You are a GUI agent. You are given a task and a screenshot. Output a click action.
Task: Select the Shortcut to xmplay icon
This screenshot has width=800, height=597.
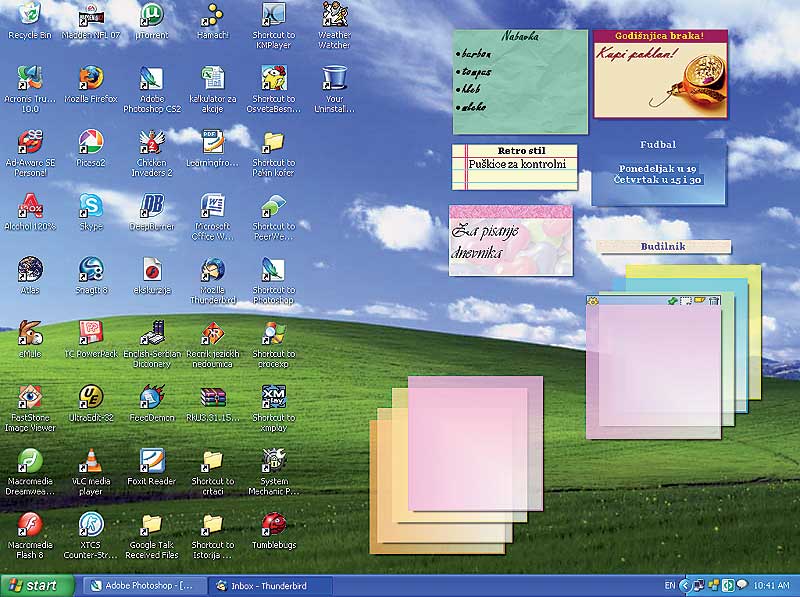click(x=274, y=396)
